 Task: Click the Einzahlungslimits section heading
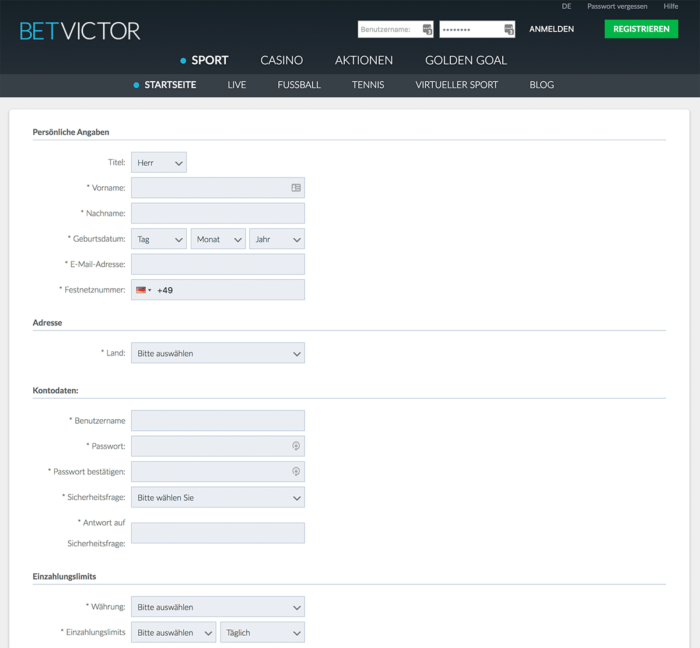[64, 577]
